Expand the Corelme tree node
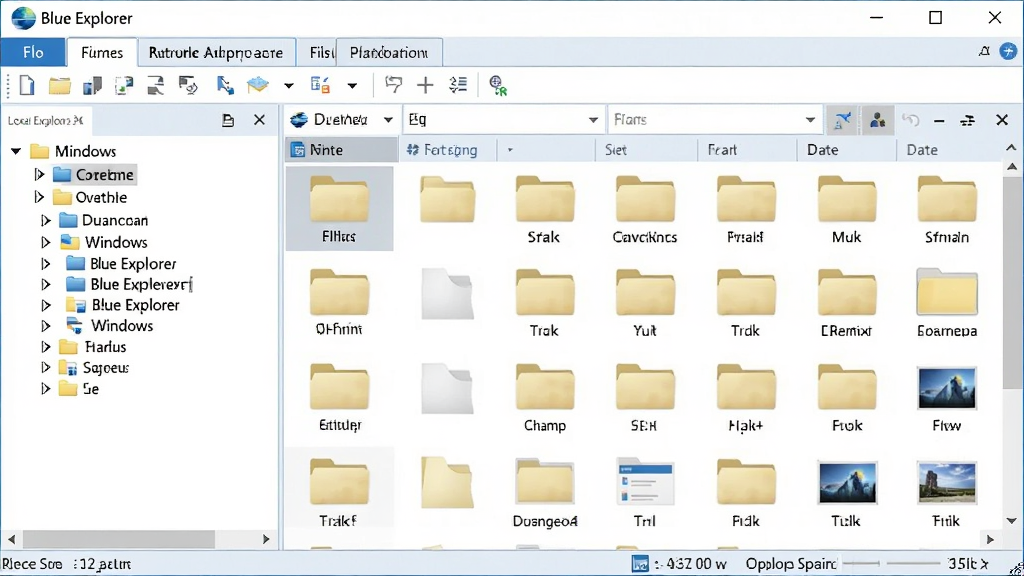 [39, 174]
